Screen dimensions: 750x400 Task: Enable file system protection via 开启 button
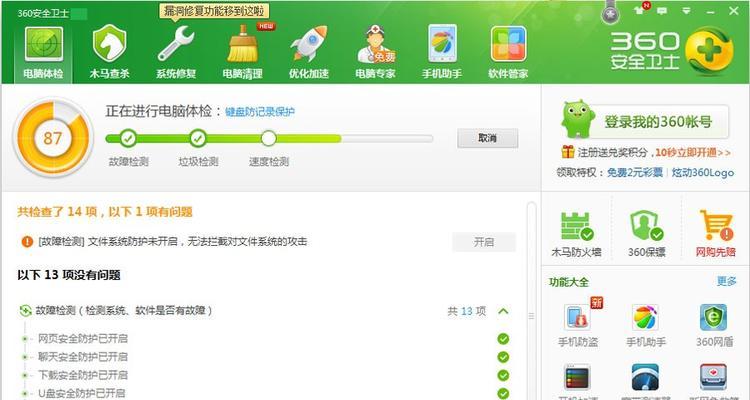[x=484, y=242]
